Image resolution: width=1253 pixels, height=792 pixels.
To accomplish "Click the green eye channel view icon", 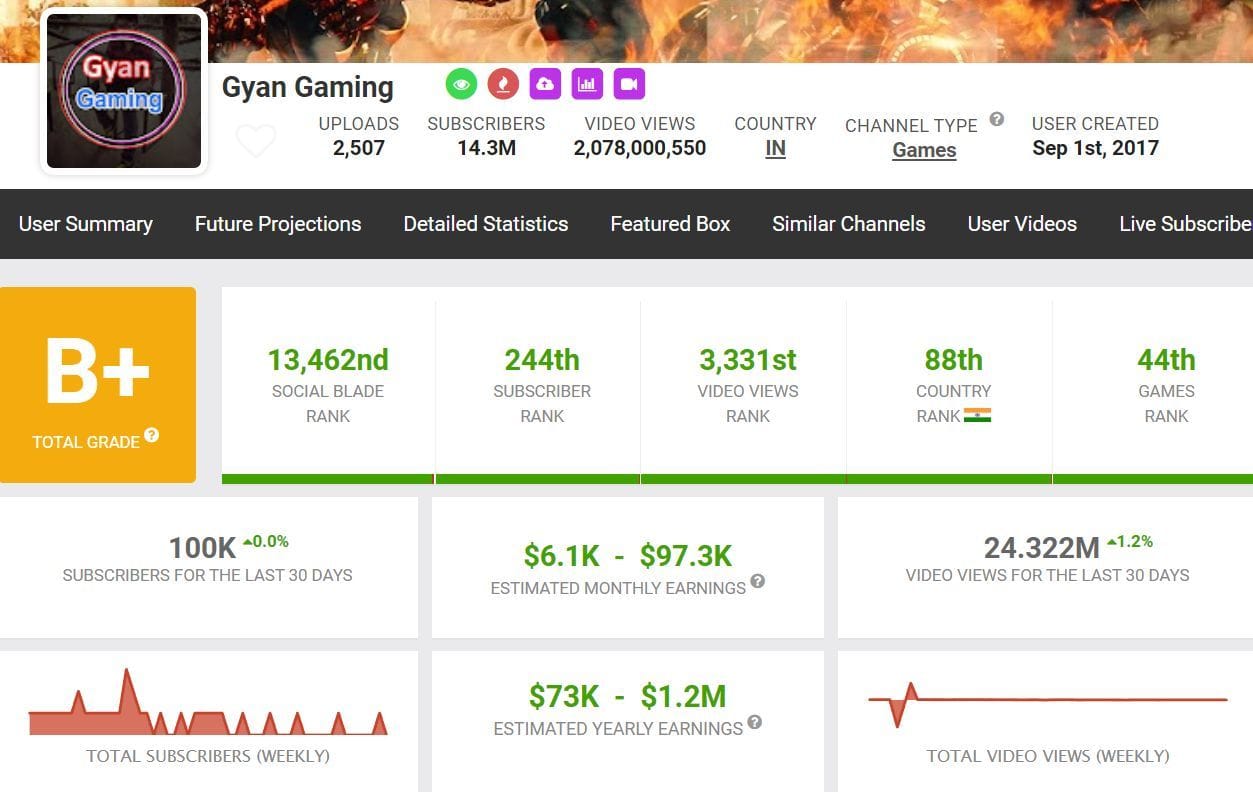I will pos(460,84).
